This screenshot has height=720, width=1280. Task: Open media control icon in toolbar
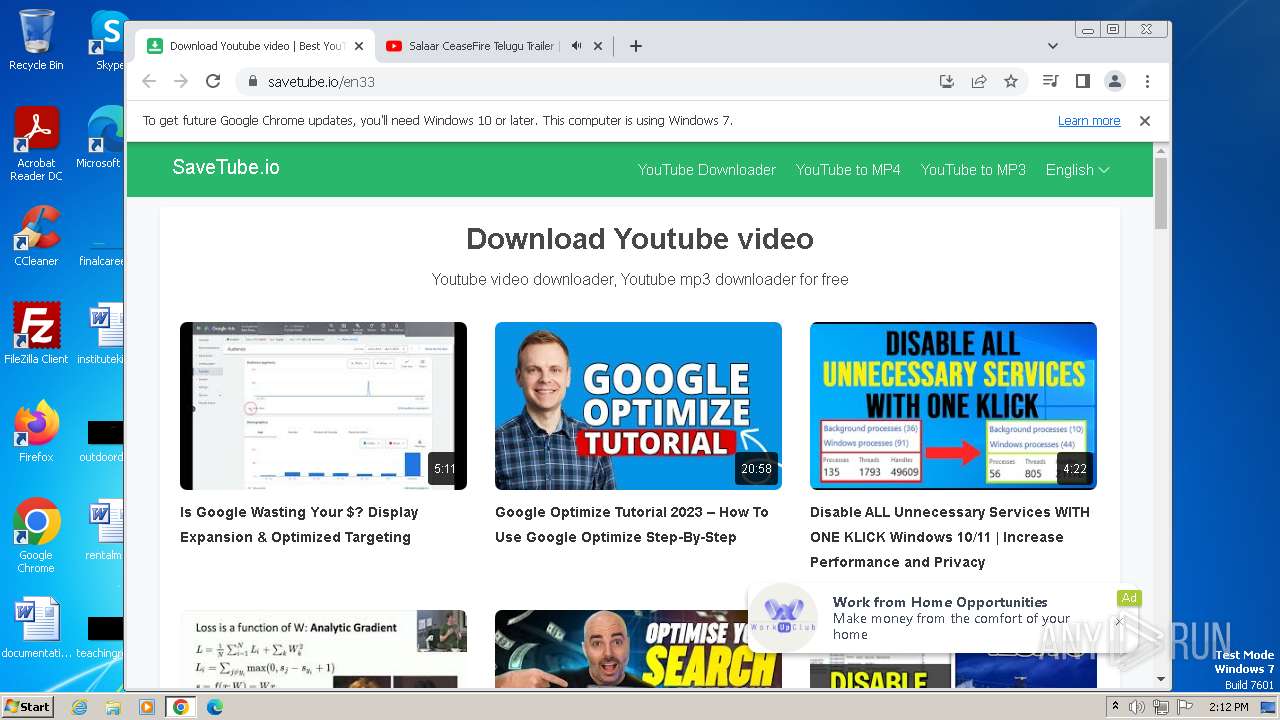point(1050,82)
